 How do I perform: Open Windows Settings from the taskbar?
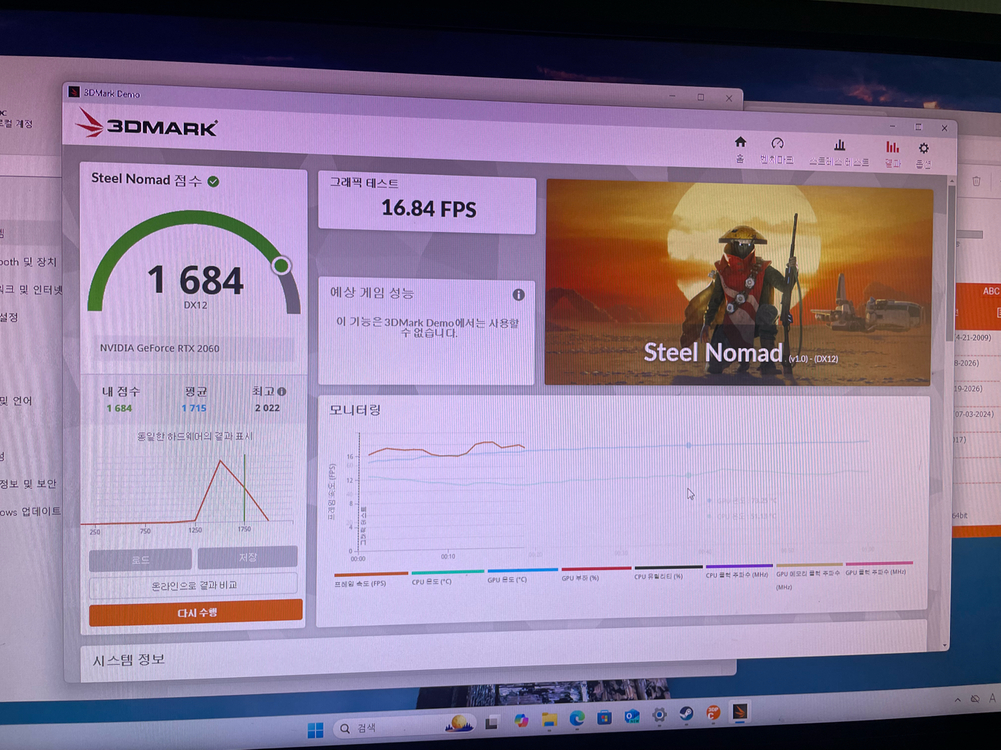[x=659, y=715]
